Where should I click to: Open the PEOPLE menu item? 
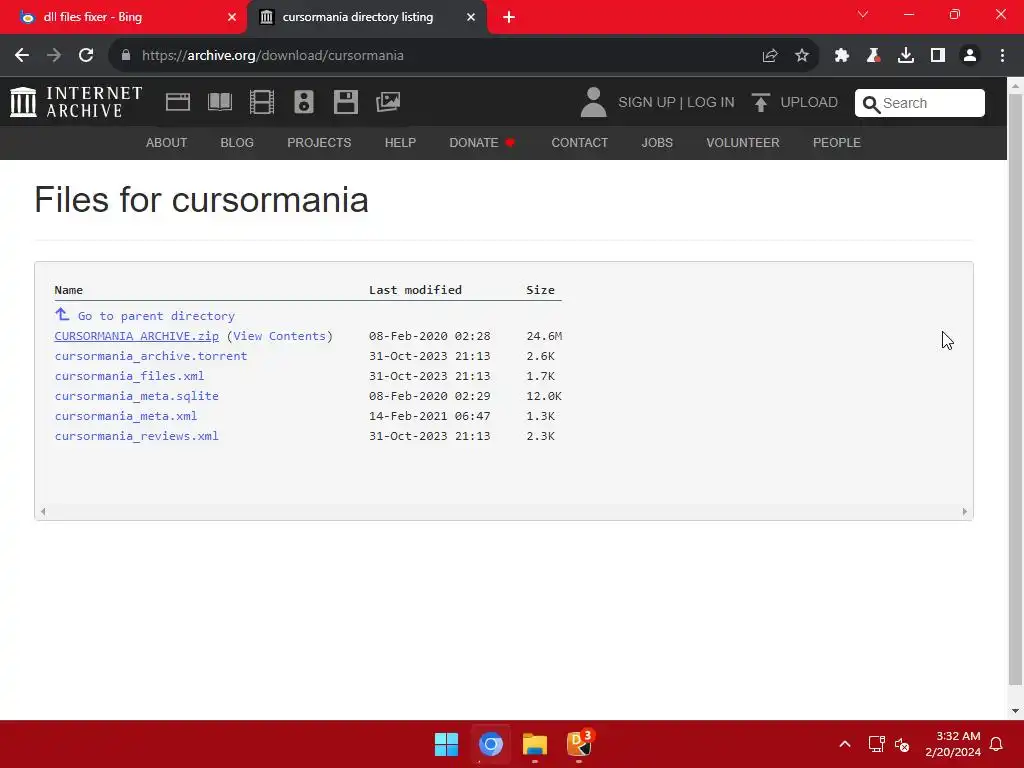(x=837, y=142)
